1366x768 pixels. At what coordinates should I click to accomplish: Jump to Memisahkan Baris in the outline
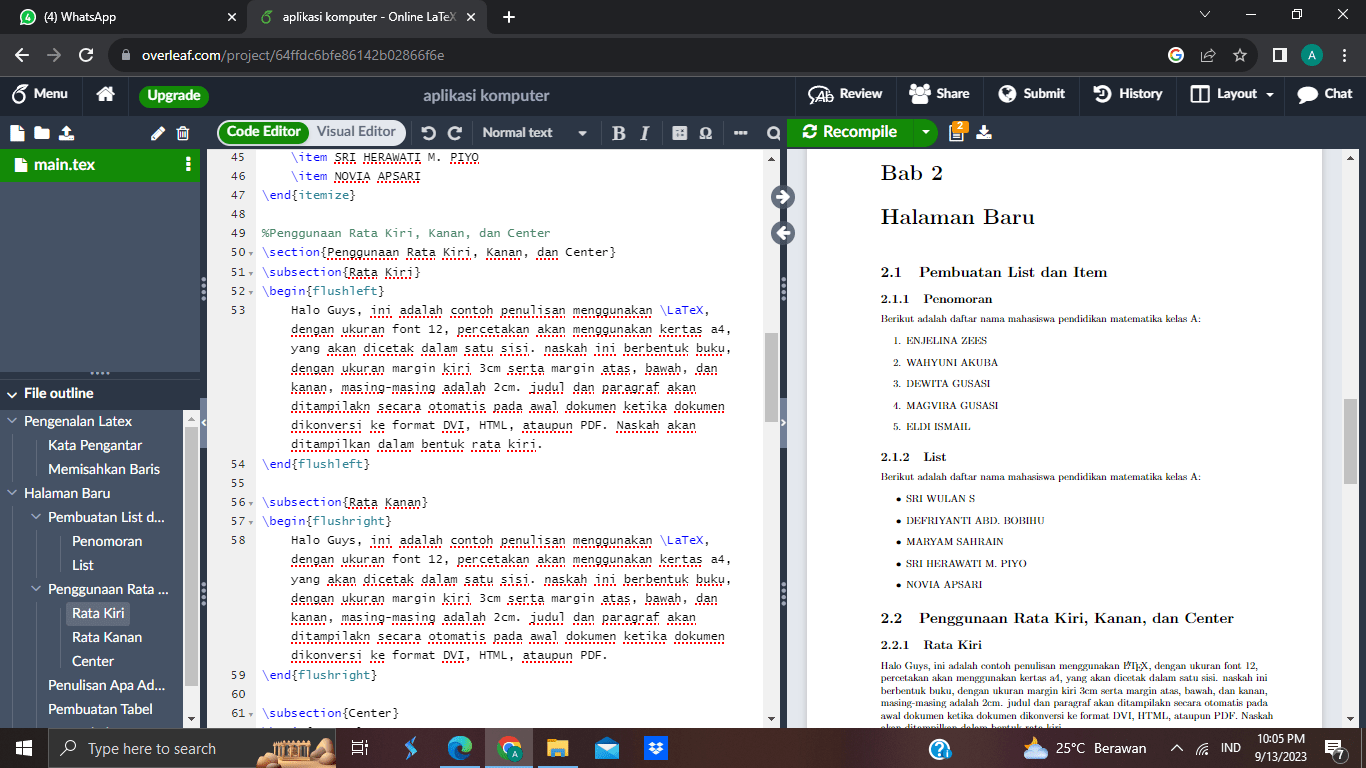(104, 469)
